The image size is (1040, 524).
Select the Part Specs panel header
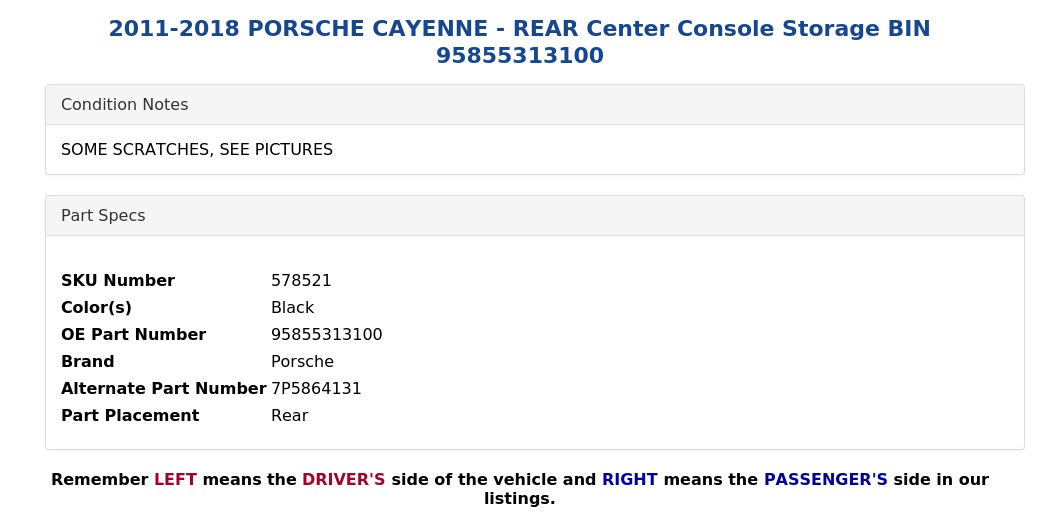535,216
